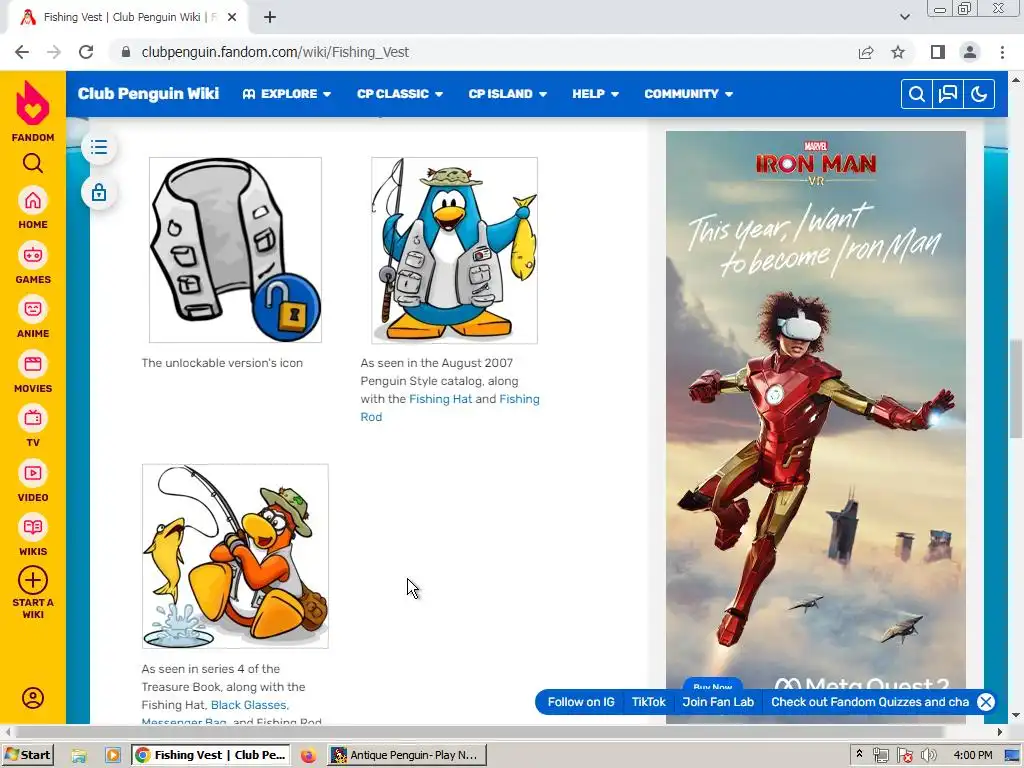This screenshot has width=1024, height=768.
Task: Bookmark this page with the star
Action: coord(898,52)
